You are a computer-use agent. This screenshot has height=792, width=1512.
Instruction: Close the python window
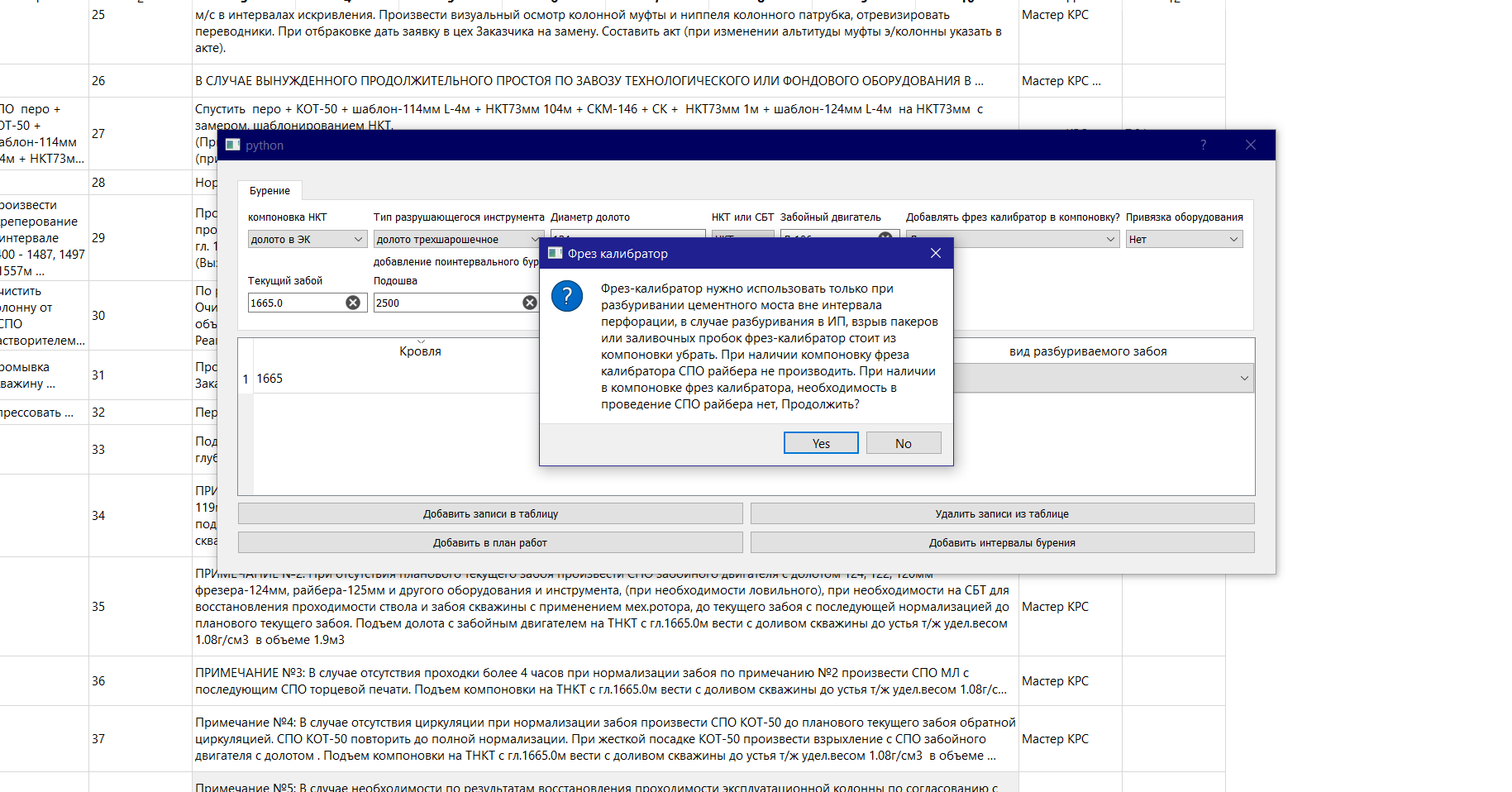click(1251, 145)
